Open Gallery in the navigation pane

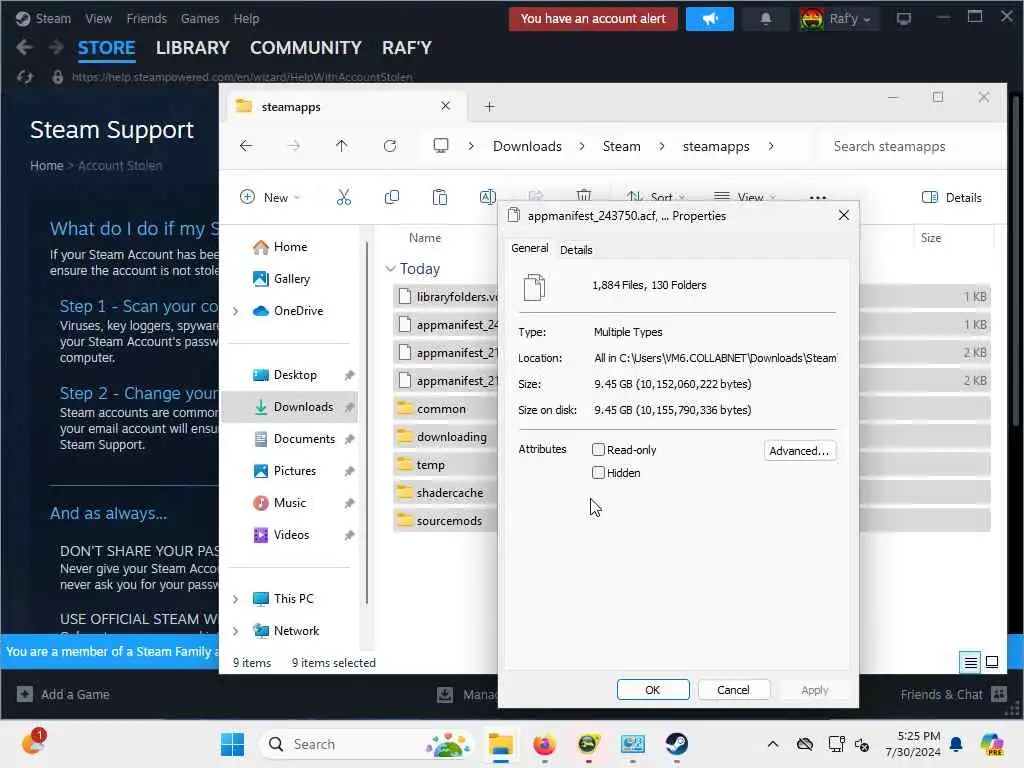coord(291,279)
